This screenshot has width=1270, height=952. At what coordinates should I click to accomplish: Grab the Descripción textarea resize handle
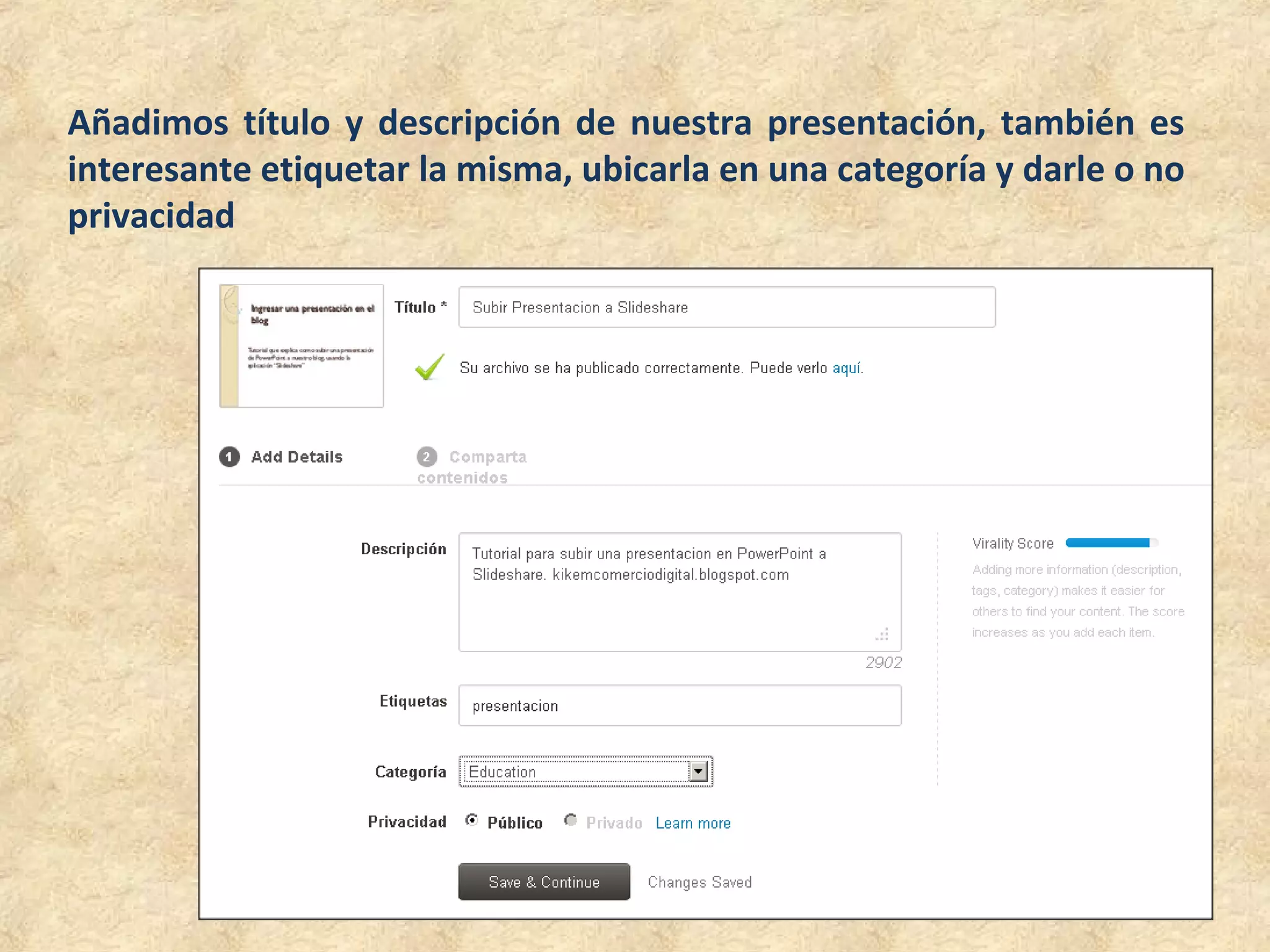click(882, 634)
